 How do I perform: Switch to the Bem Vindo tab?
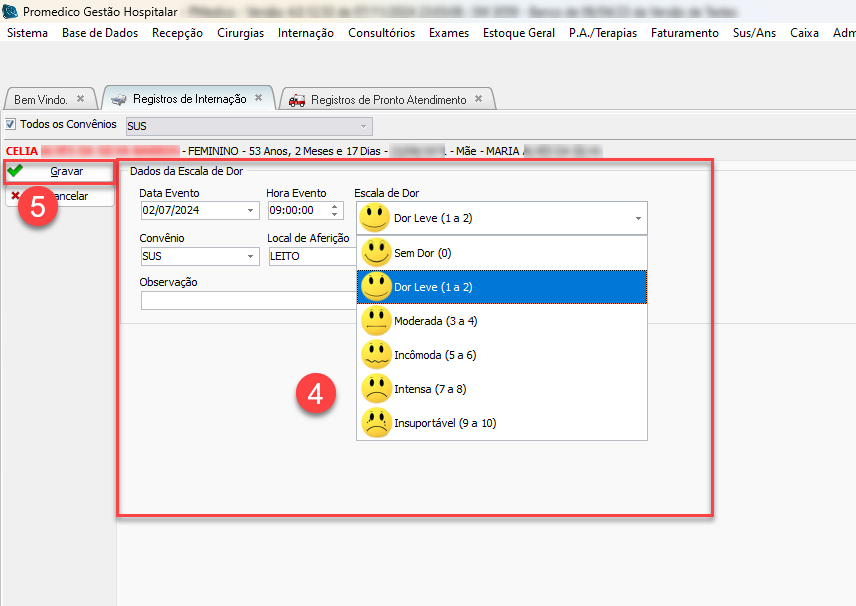[41, 100]
